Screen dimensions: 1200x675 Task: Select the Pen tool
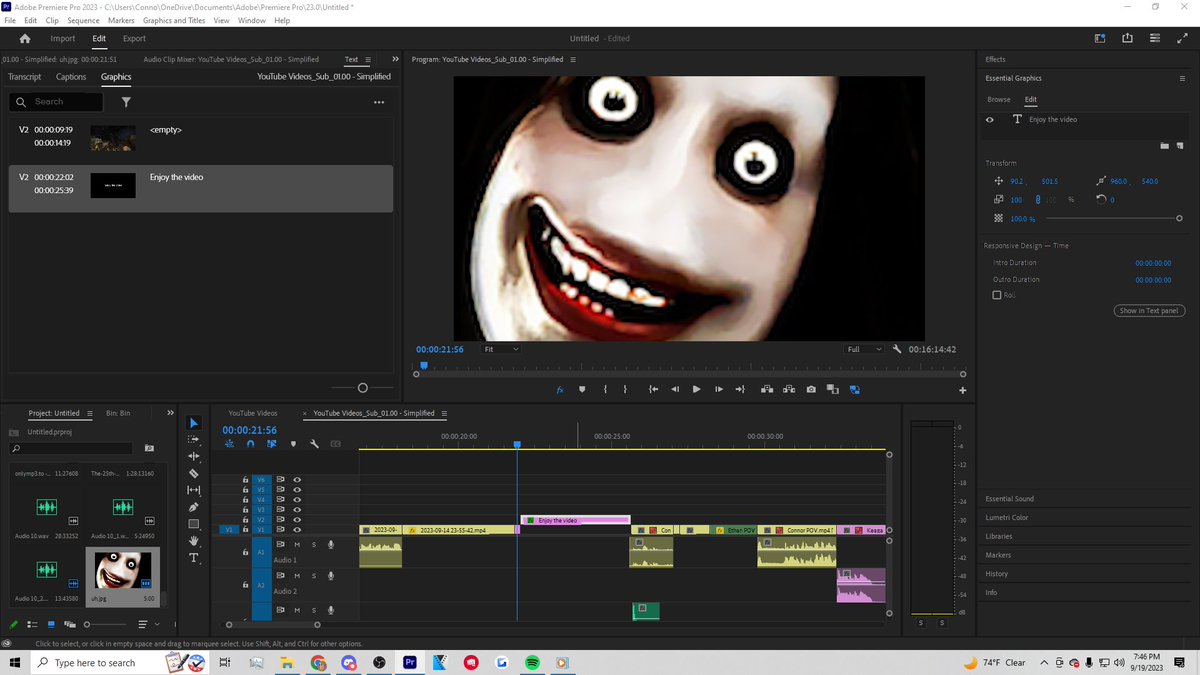click(194, 507)
